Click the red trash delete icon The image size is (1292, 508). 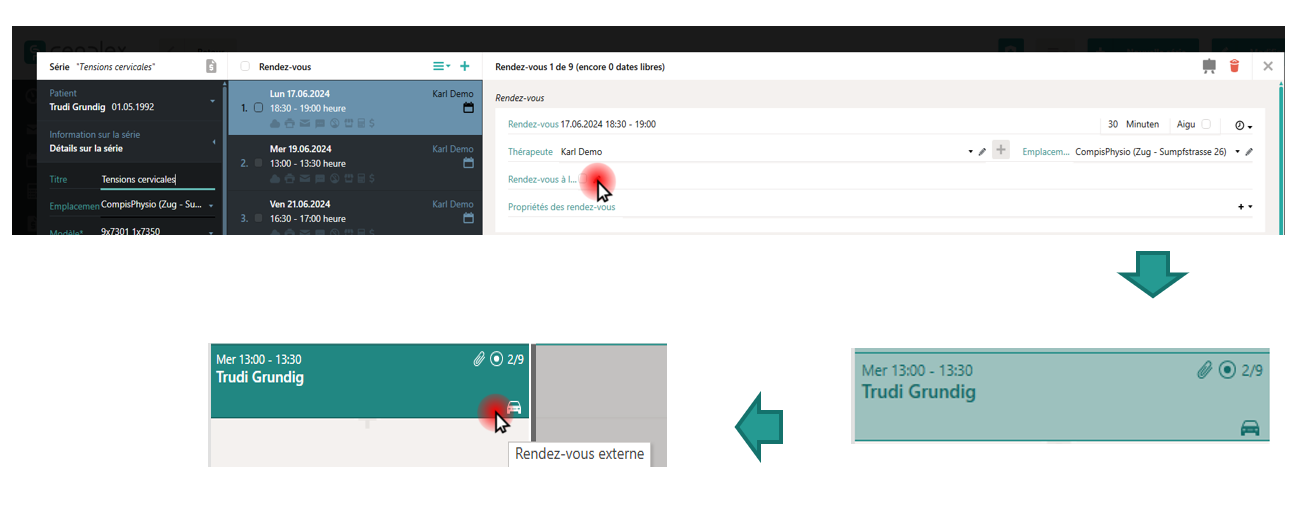coord(1234,66)
